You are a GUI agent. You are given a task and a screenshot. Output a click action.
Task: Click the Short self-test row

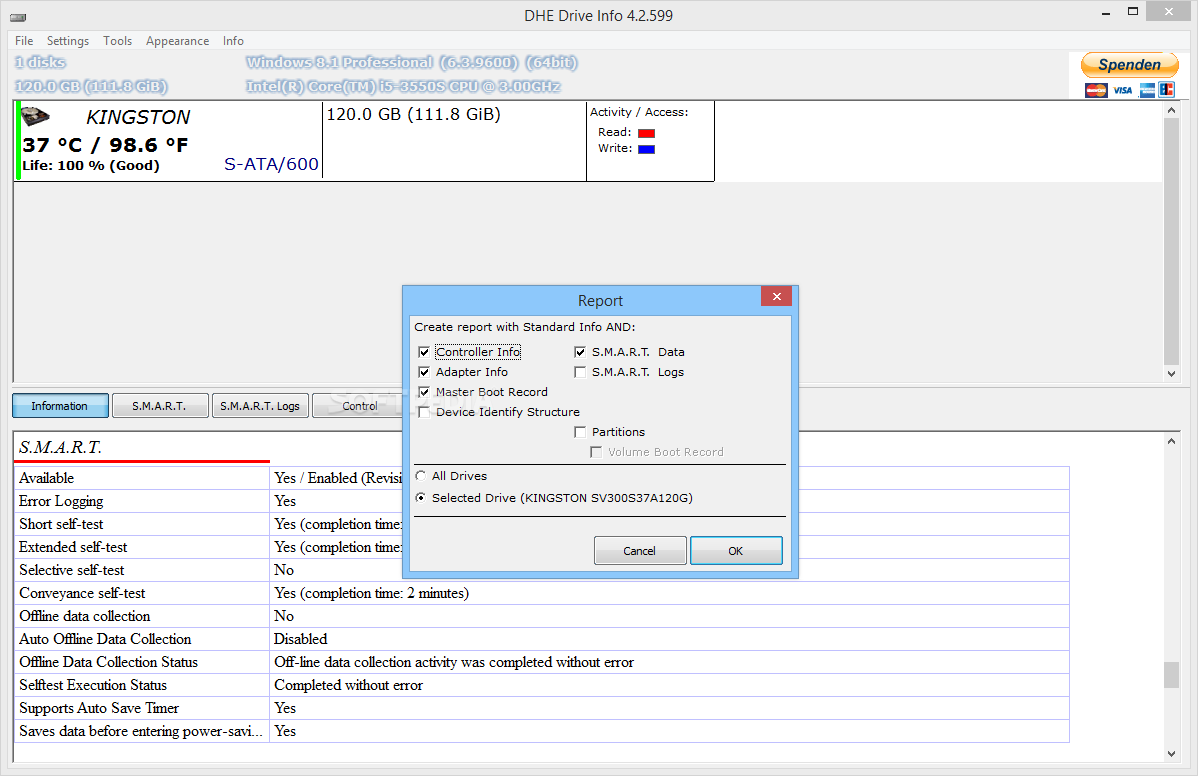[542, 524]
